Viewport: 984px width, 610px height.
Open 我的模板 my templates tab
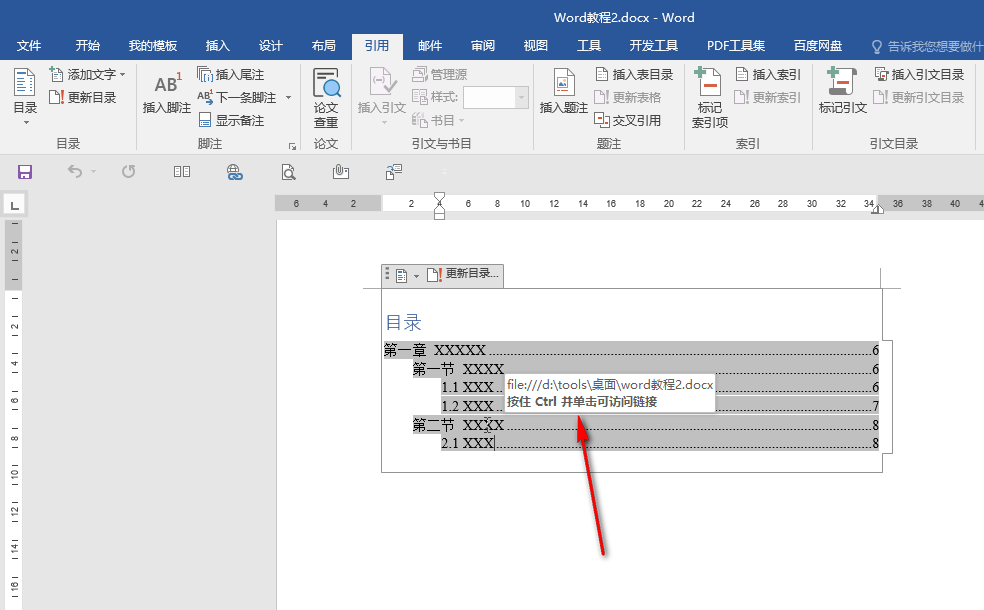[x=152, y=46]
